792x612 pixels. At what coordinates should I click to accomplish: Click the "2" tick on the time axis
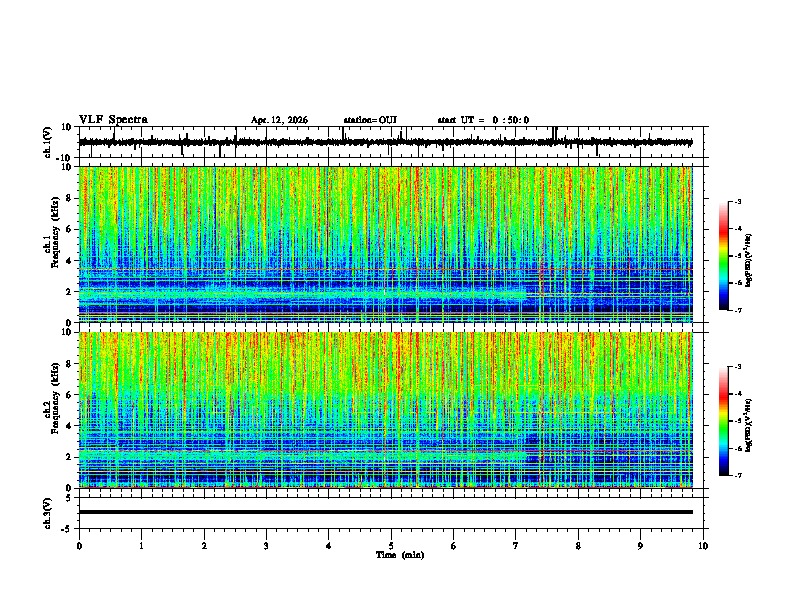204,546
